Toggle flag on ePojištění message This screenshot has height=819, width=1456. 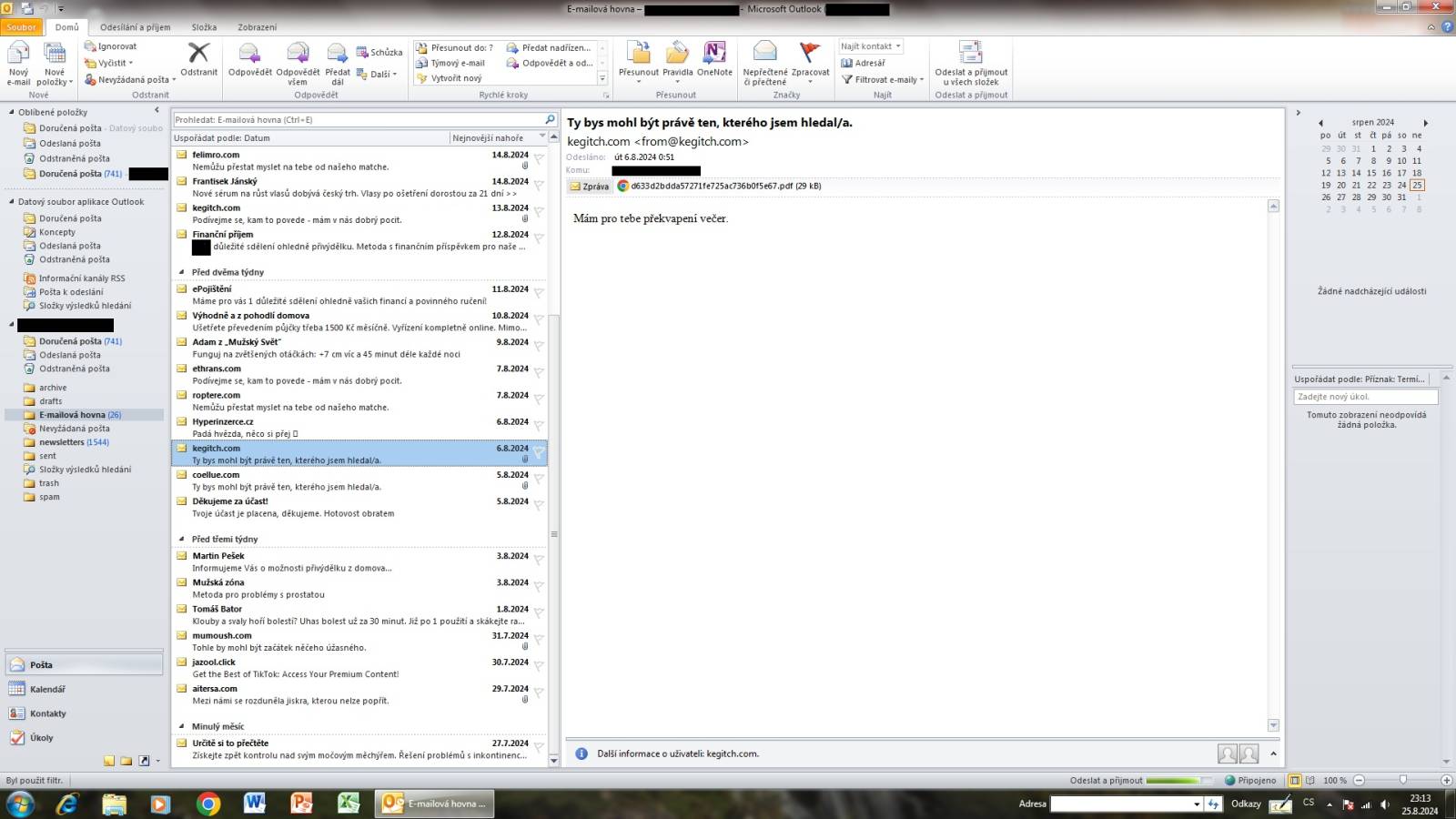pos(539,293)
